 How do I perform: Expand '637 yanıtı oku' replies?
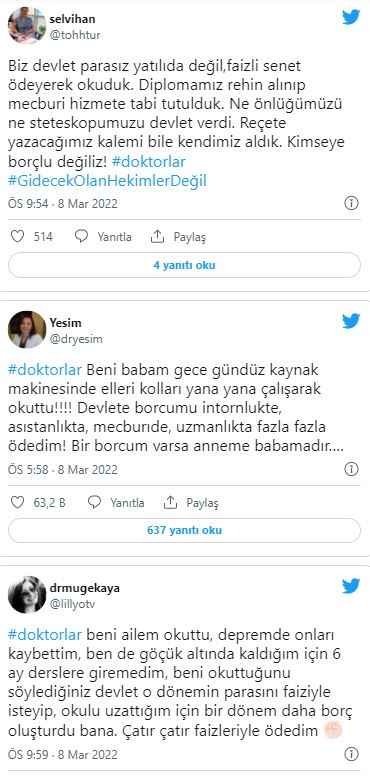[x=185, y=530]
